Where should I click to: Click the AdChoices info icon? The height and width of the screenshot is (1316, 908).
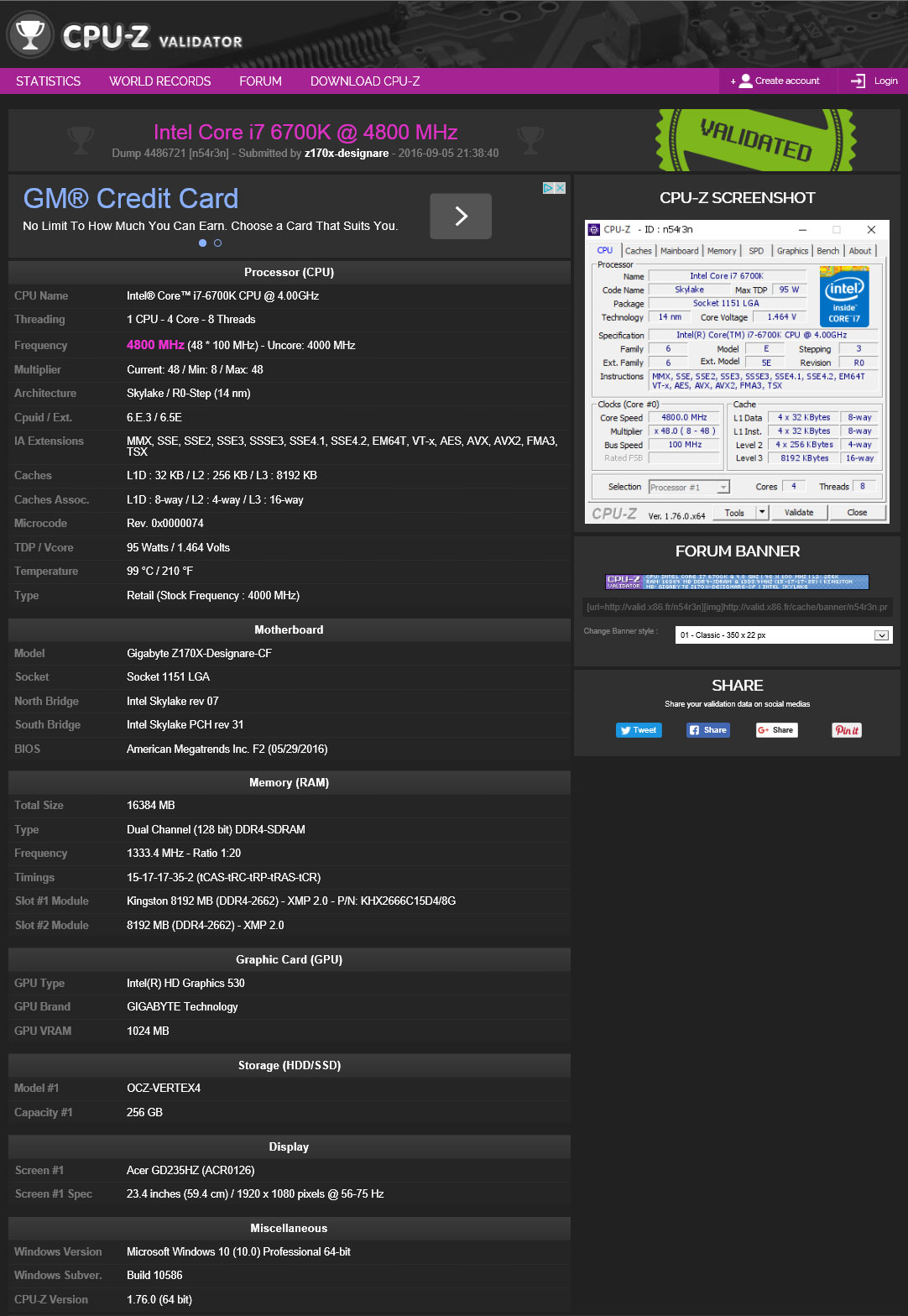[x=548, y=188]
